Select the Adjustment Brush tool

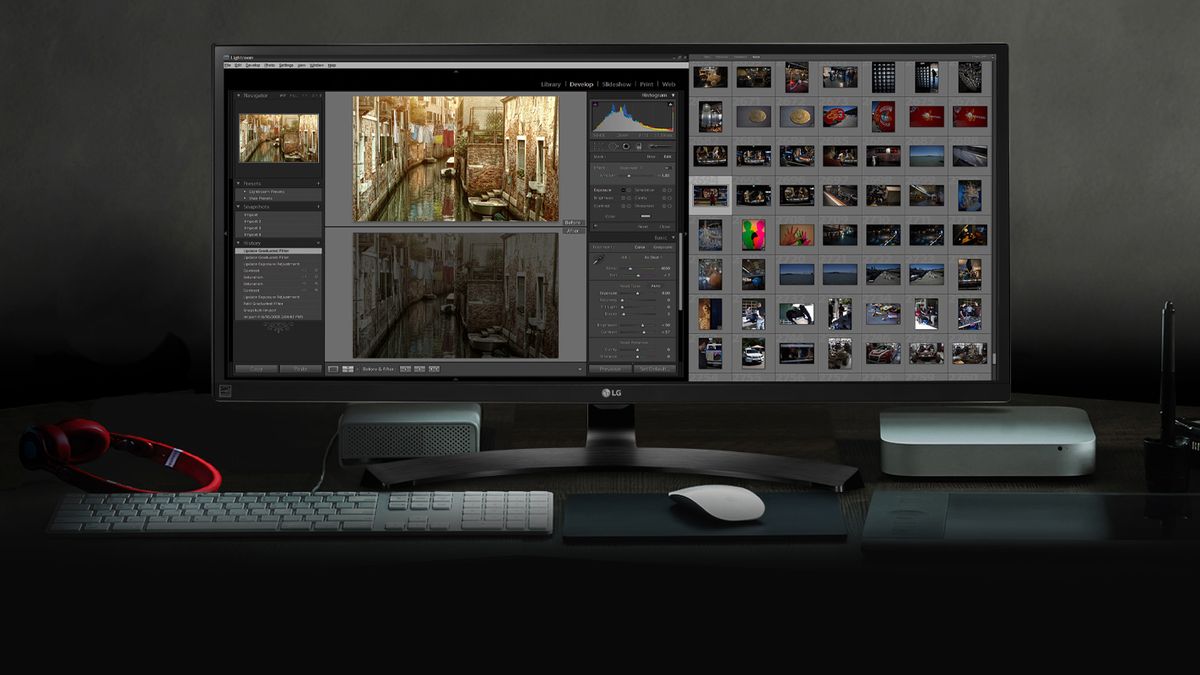point(652,146)
